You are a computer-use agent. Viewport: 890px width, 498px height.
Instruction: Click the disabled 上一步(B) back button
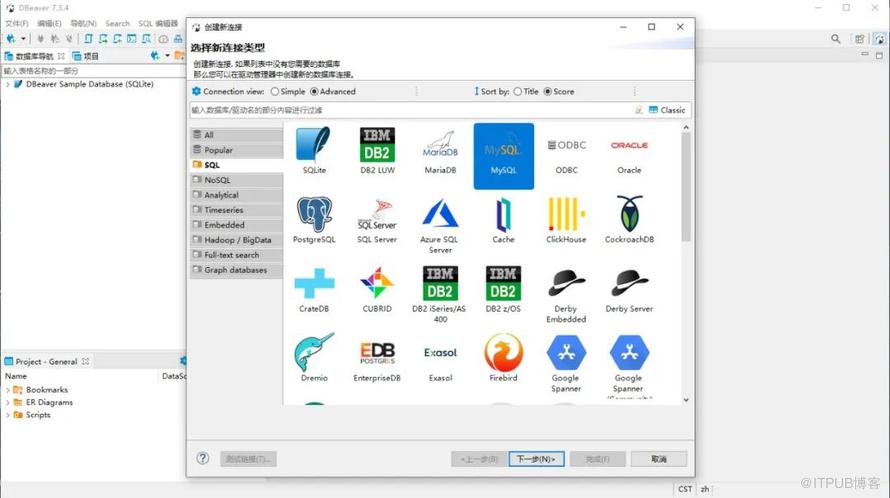click(479, 459)
